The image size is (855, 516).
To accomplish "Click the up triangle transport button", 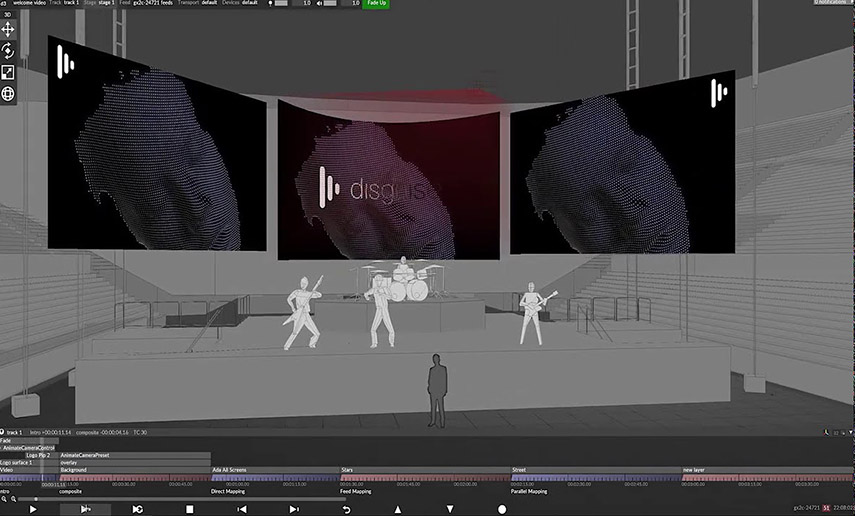I will pos(398,509).
